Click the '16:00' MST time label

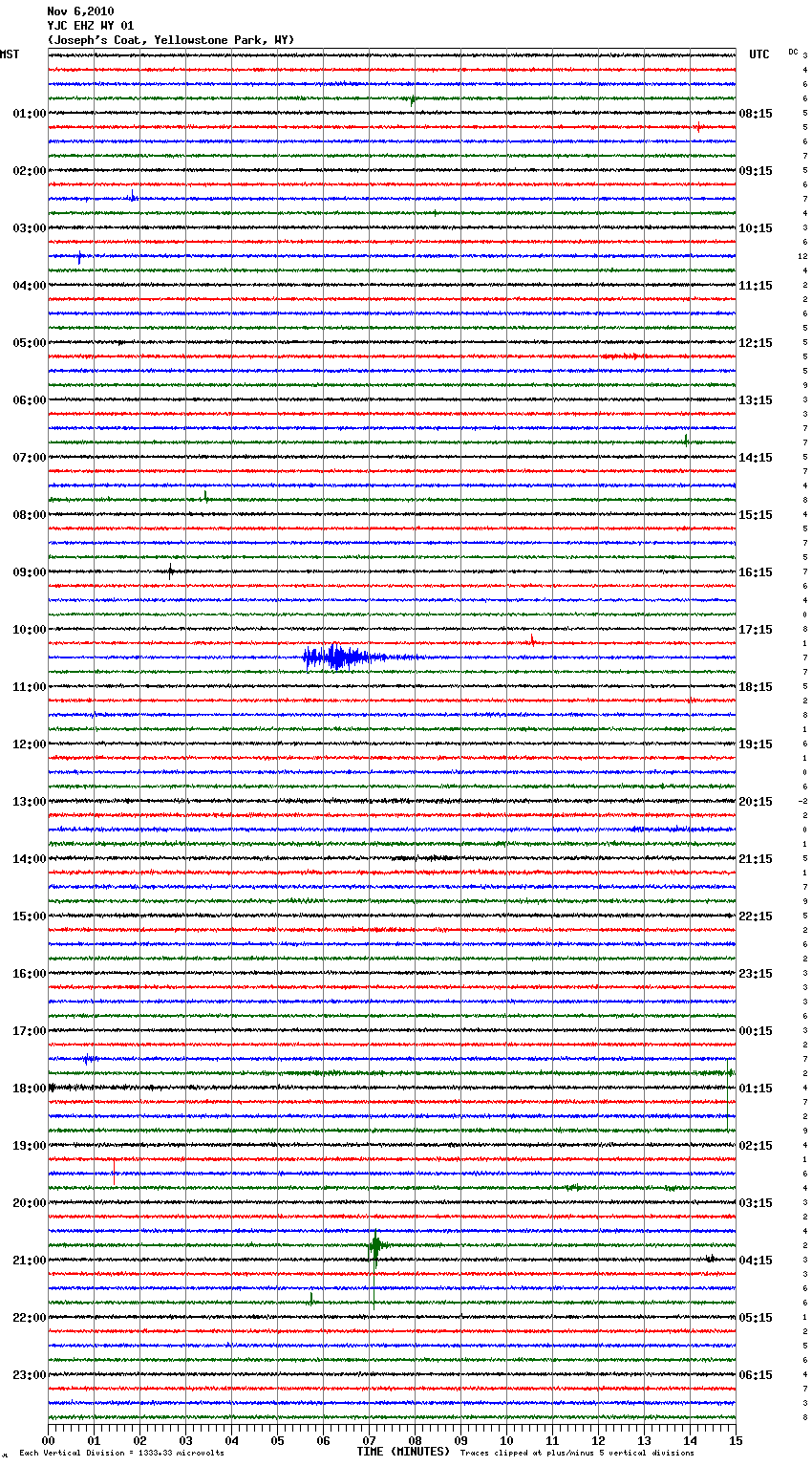30,974
